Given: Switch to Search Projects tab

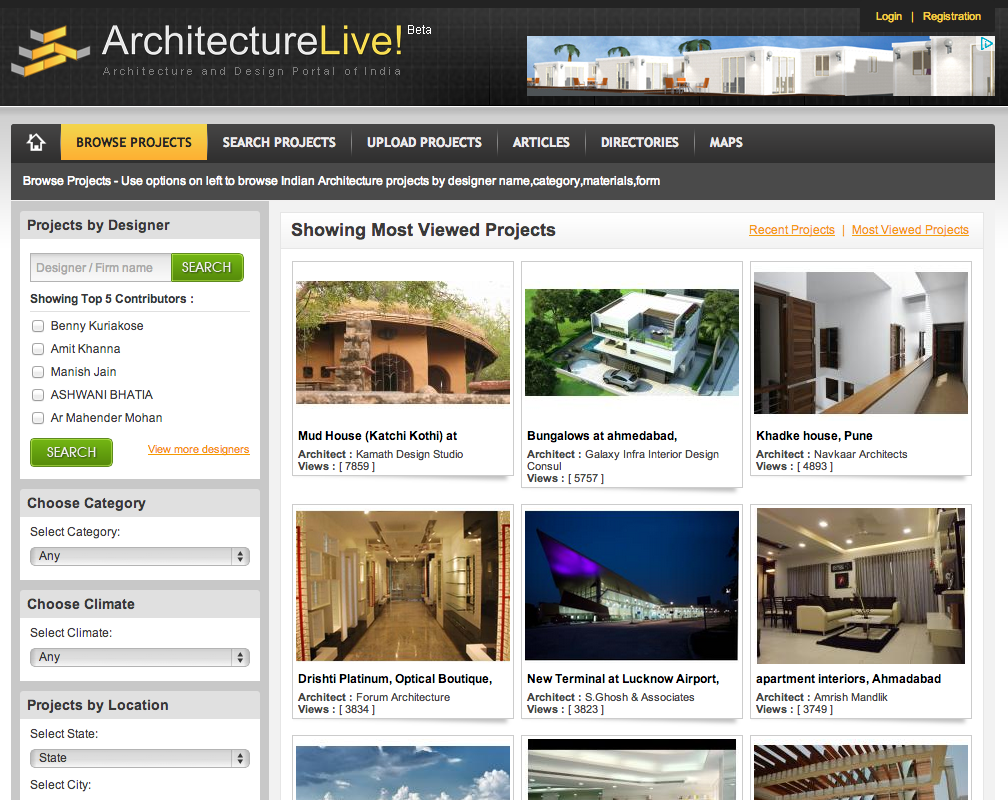Looking at the screenshot, I should 279,142.
